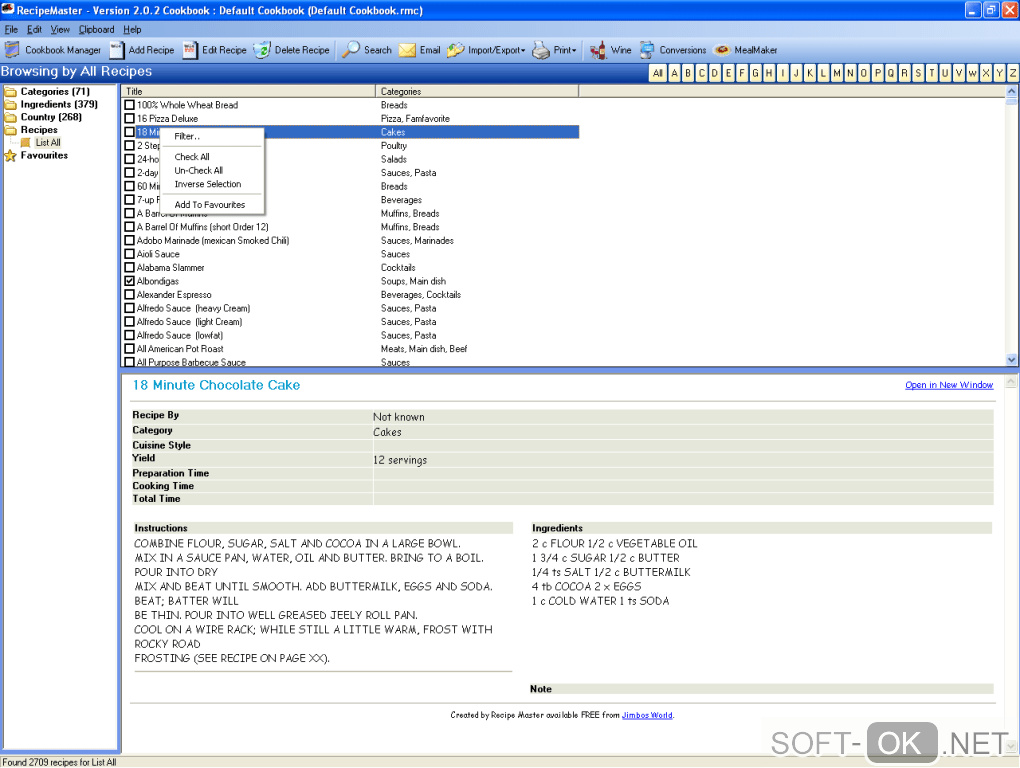
Task: Click the recipe detail pane scroll up arrow
Action: click(x=1012, y=382)
